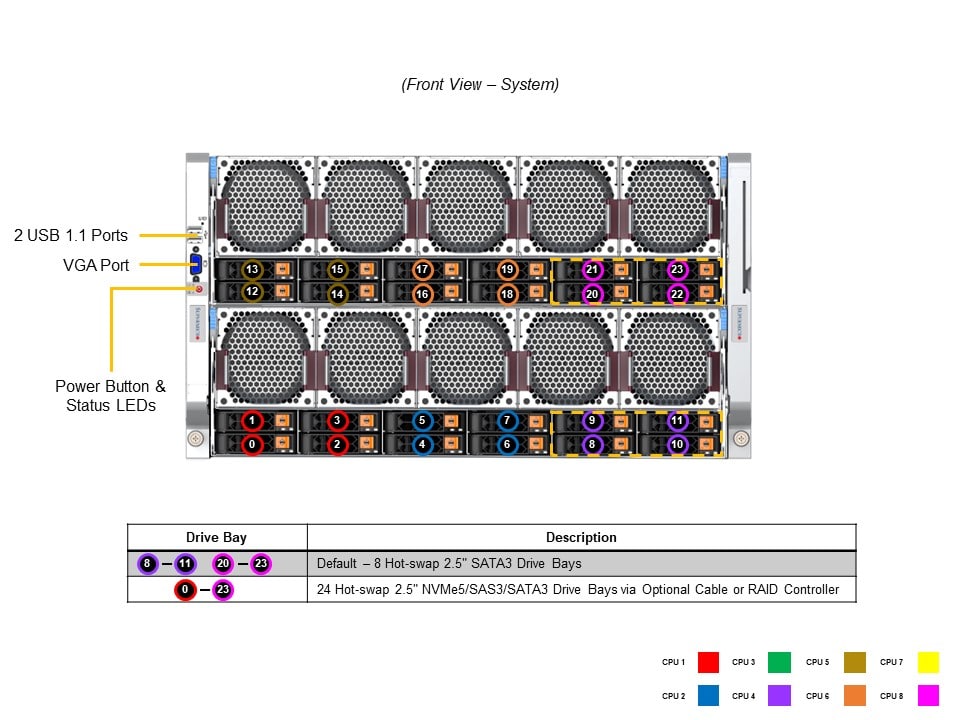Click the "Drive Bay" table column header
The image size is (960, 720).
click(x=216, y=538)
